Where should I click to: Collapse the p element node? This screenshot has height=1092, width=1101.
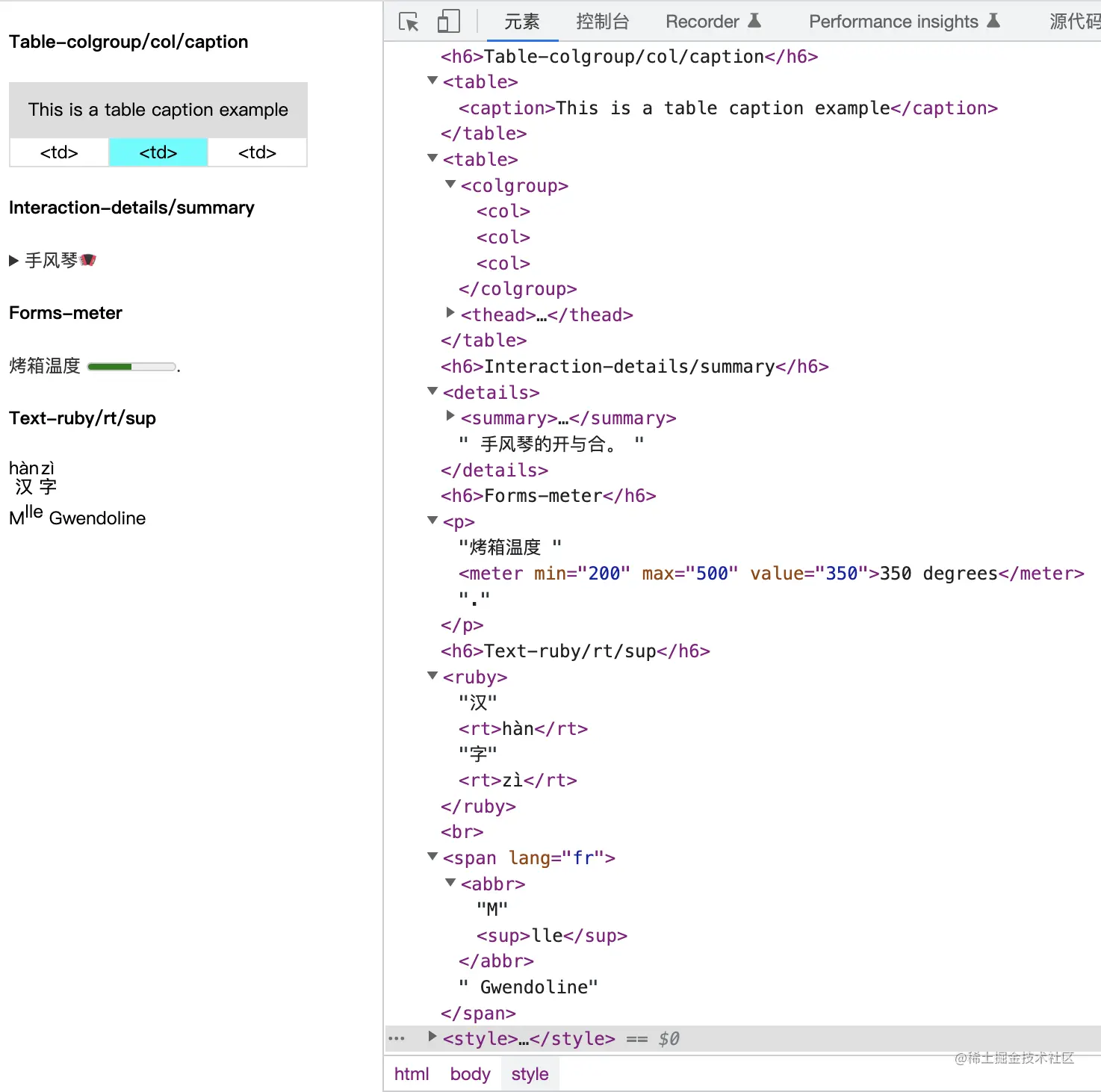[432, 521]
